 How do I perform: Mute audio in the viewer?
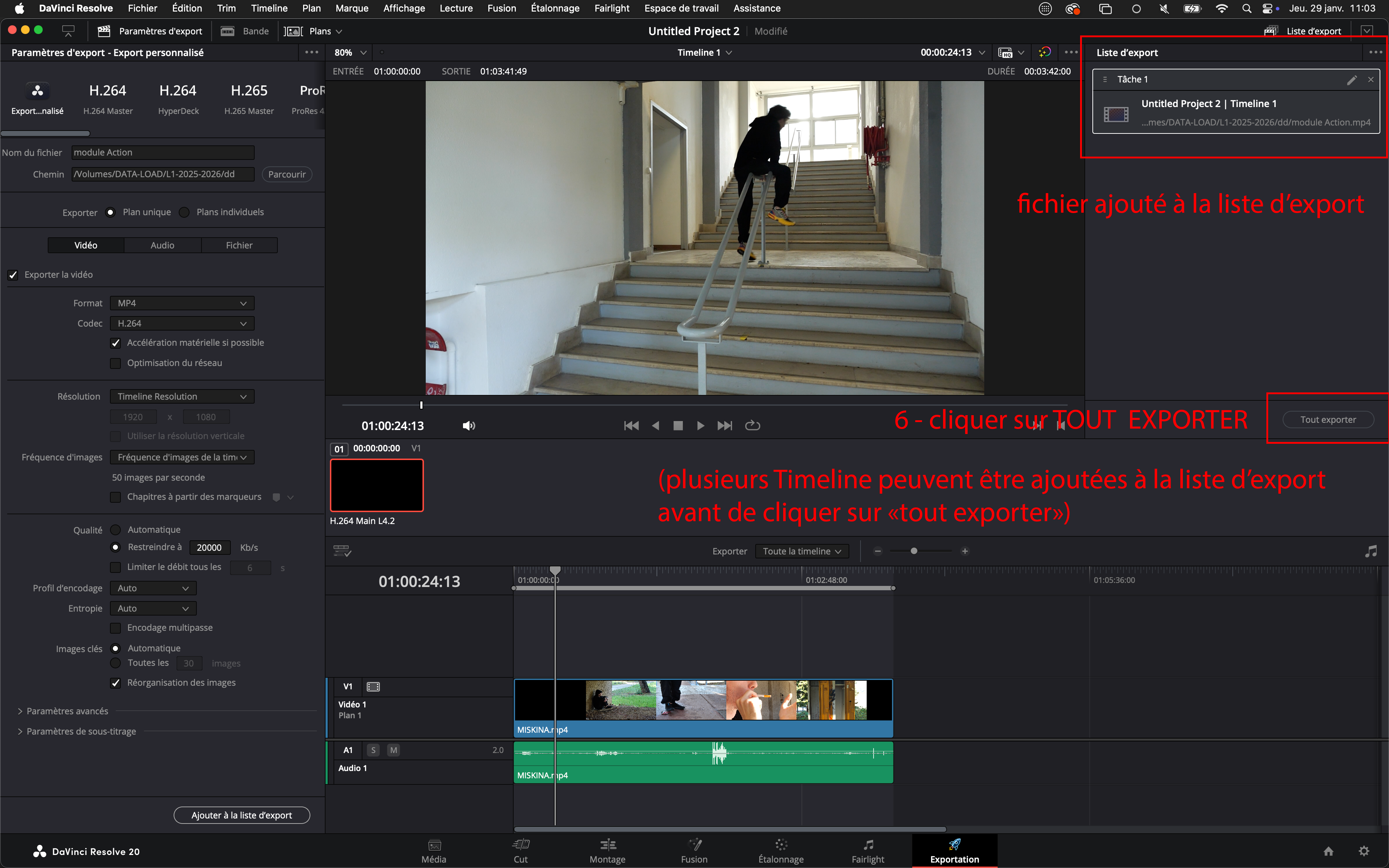(468, 425)
